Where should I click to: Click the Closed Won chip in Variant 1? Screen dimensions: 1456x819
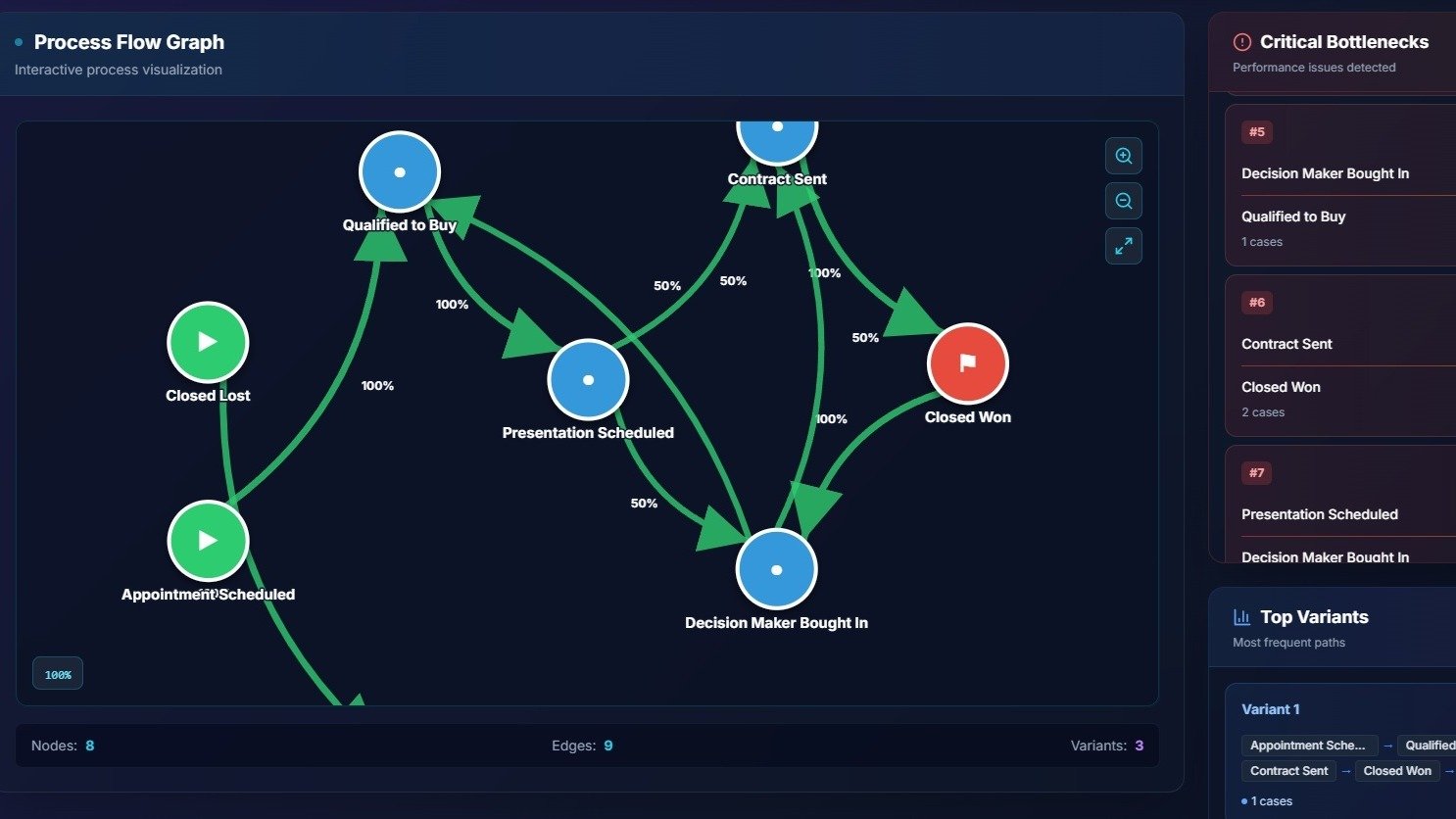point(1397,771)
